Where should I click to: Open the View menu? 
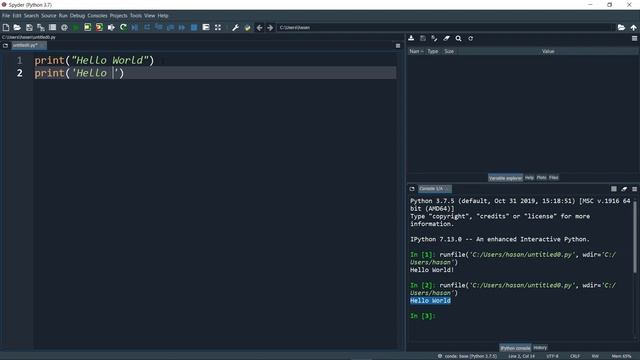click(x=149, y=16)
